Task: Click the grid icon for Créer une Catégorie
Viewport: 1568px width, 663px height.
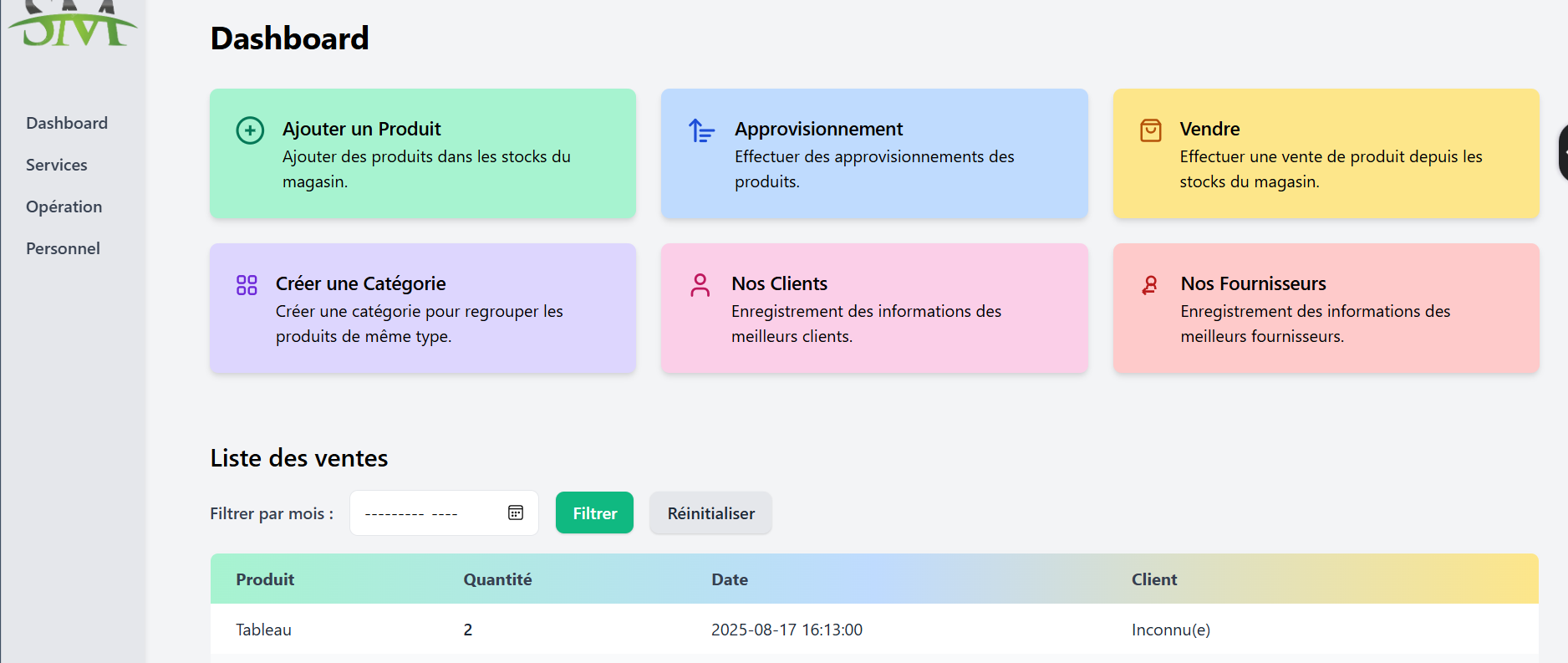Action: (x=247, y=285)
